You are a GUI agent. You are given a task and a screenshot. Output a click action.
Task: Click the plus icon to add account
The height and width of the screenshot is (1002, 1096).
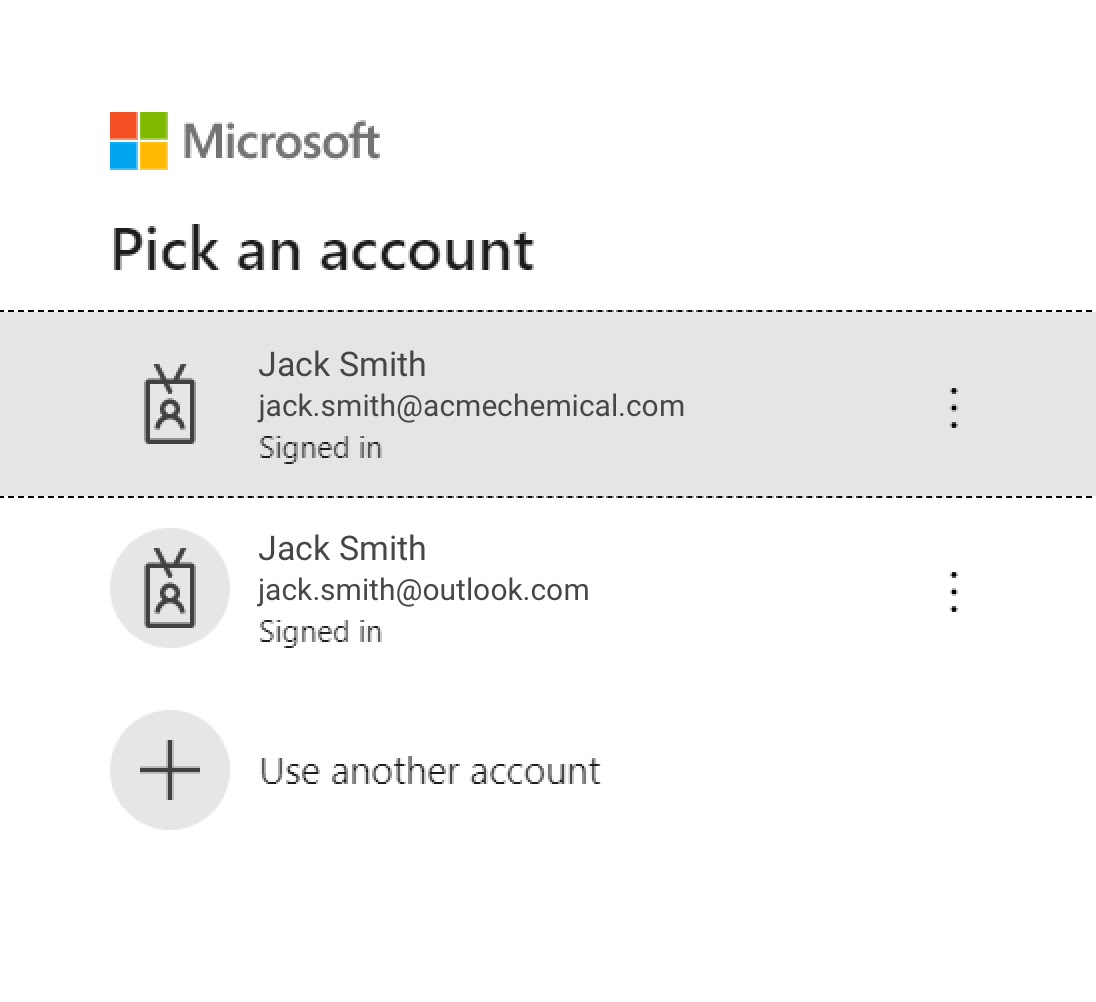coord(170,770)
